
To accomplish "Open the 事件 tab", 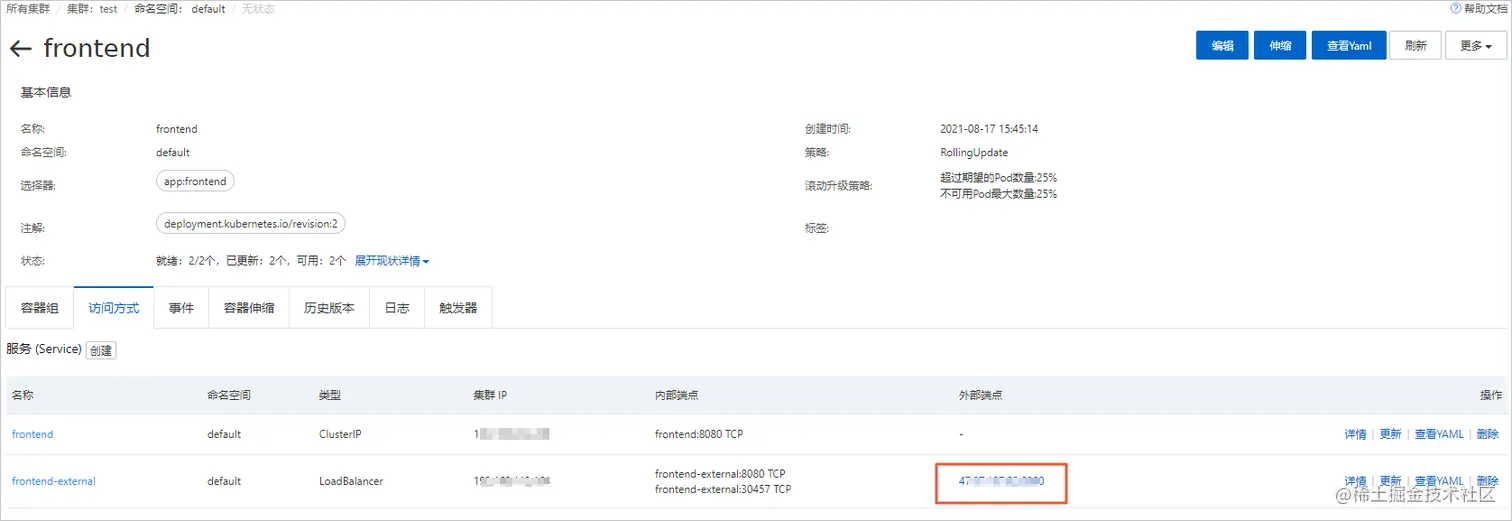I will pos(181,308).
